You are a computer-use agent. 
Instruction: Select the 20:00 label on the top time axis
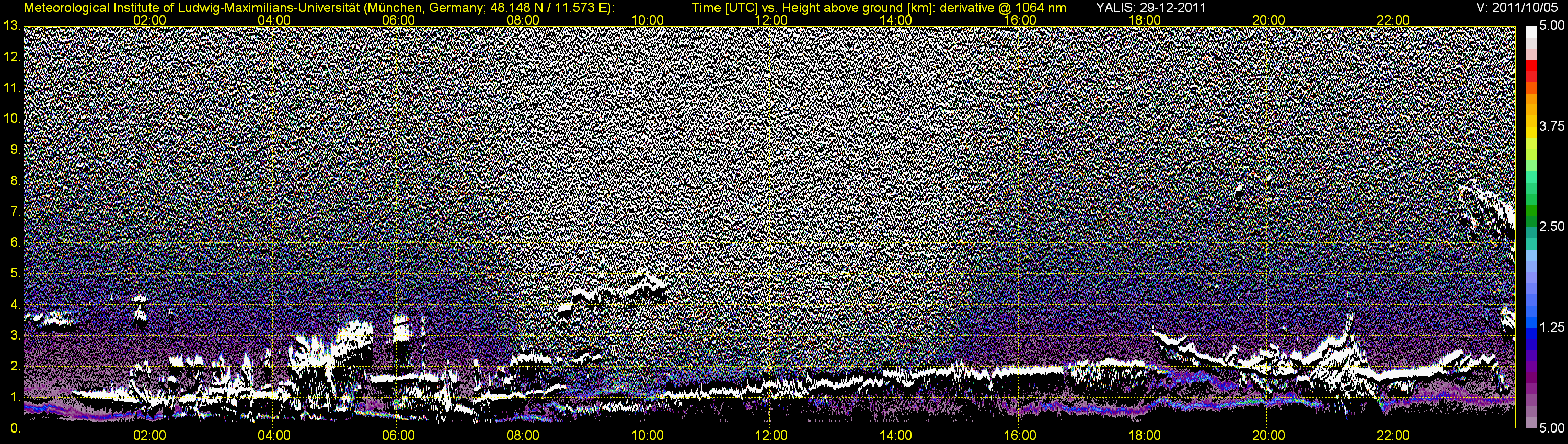tap(1269, 20)
